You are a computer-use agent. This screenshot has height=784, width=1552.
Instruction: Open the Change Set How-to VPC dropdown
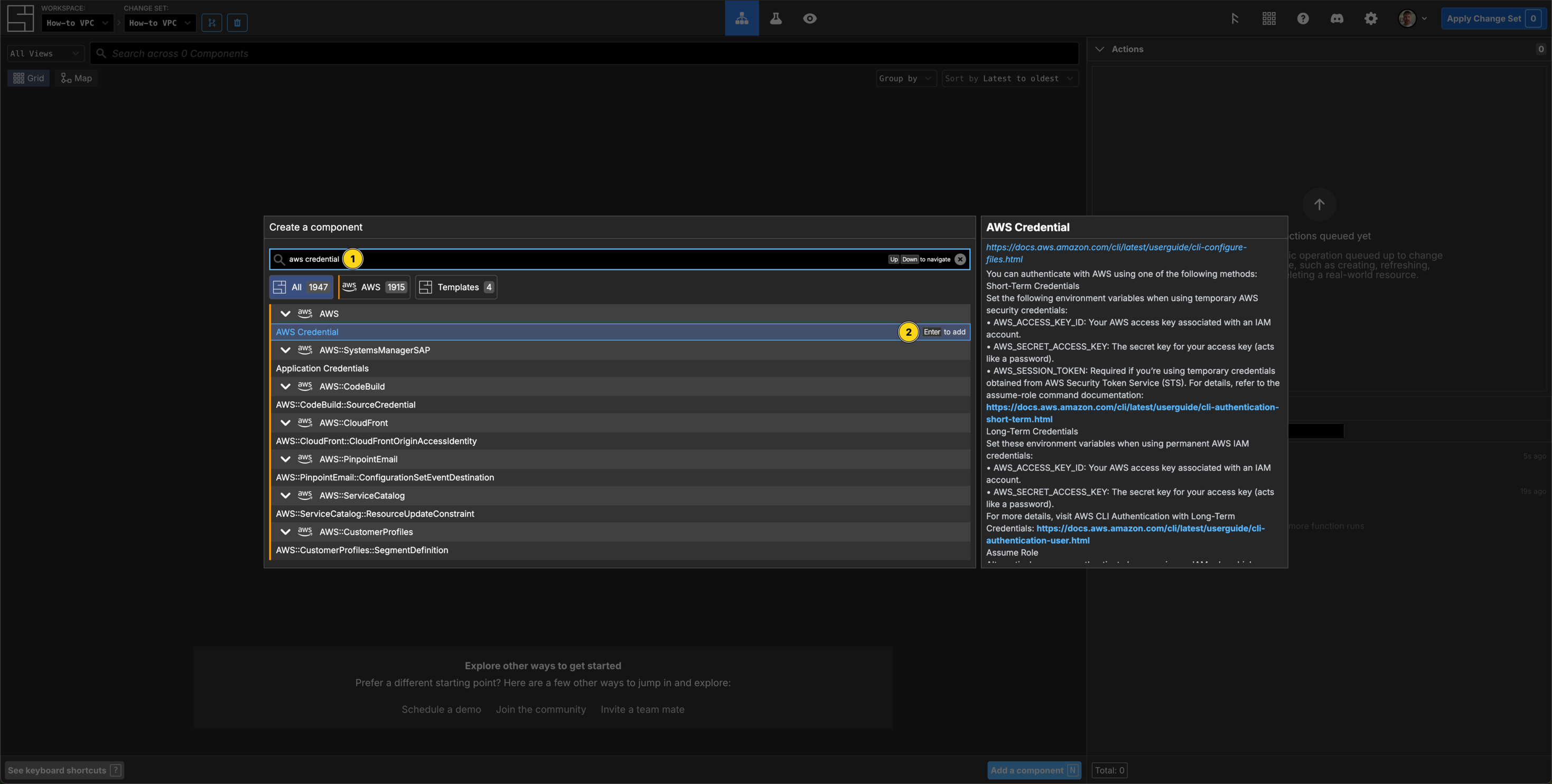tap(160, 23)
